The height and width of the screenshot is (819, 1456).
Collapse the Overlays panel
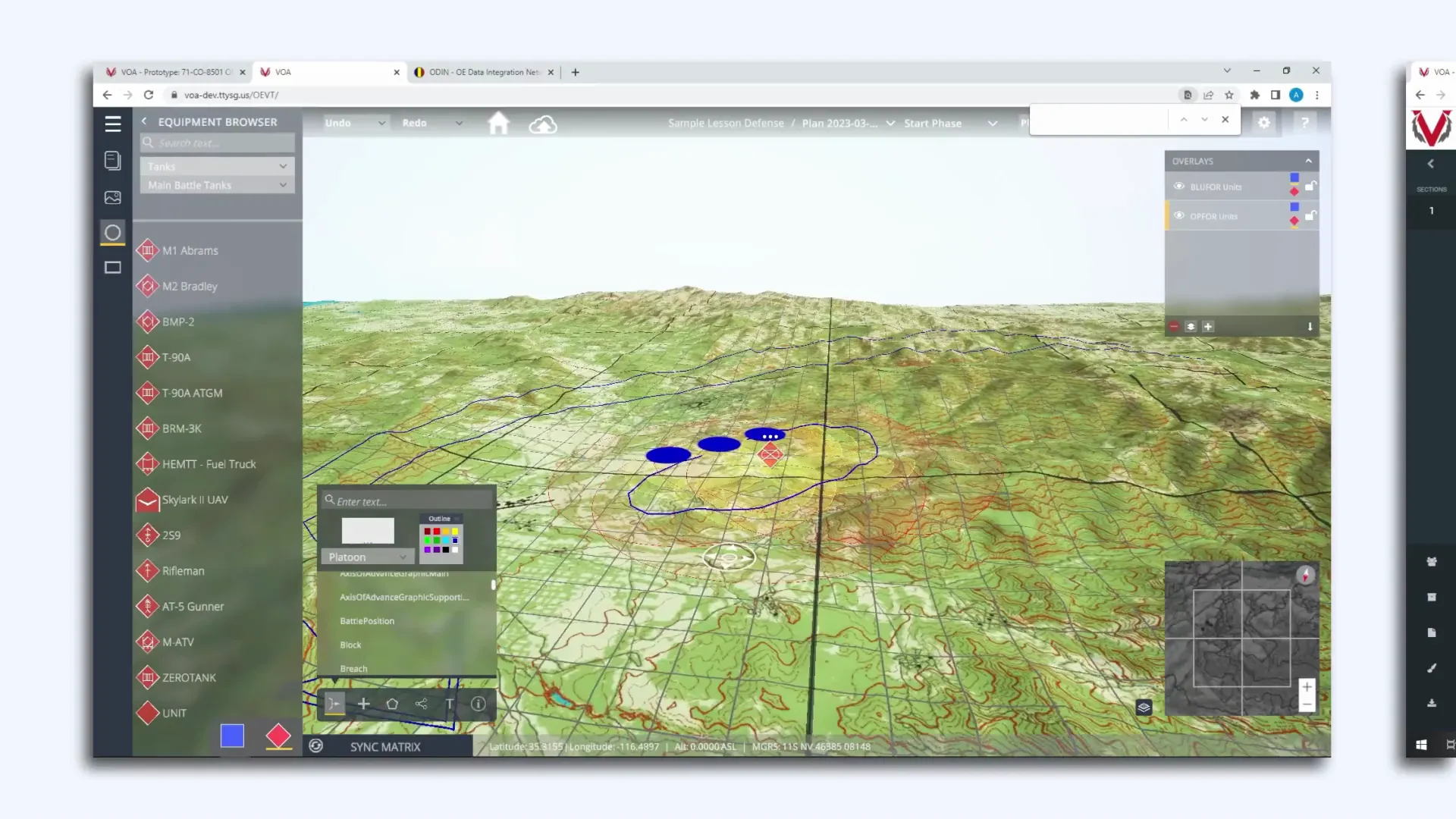tap(1309, 161)
